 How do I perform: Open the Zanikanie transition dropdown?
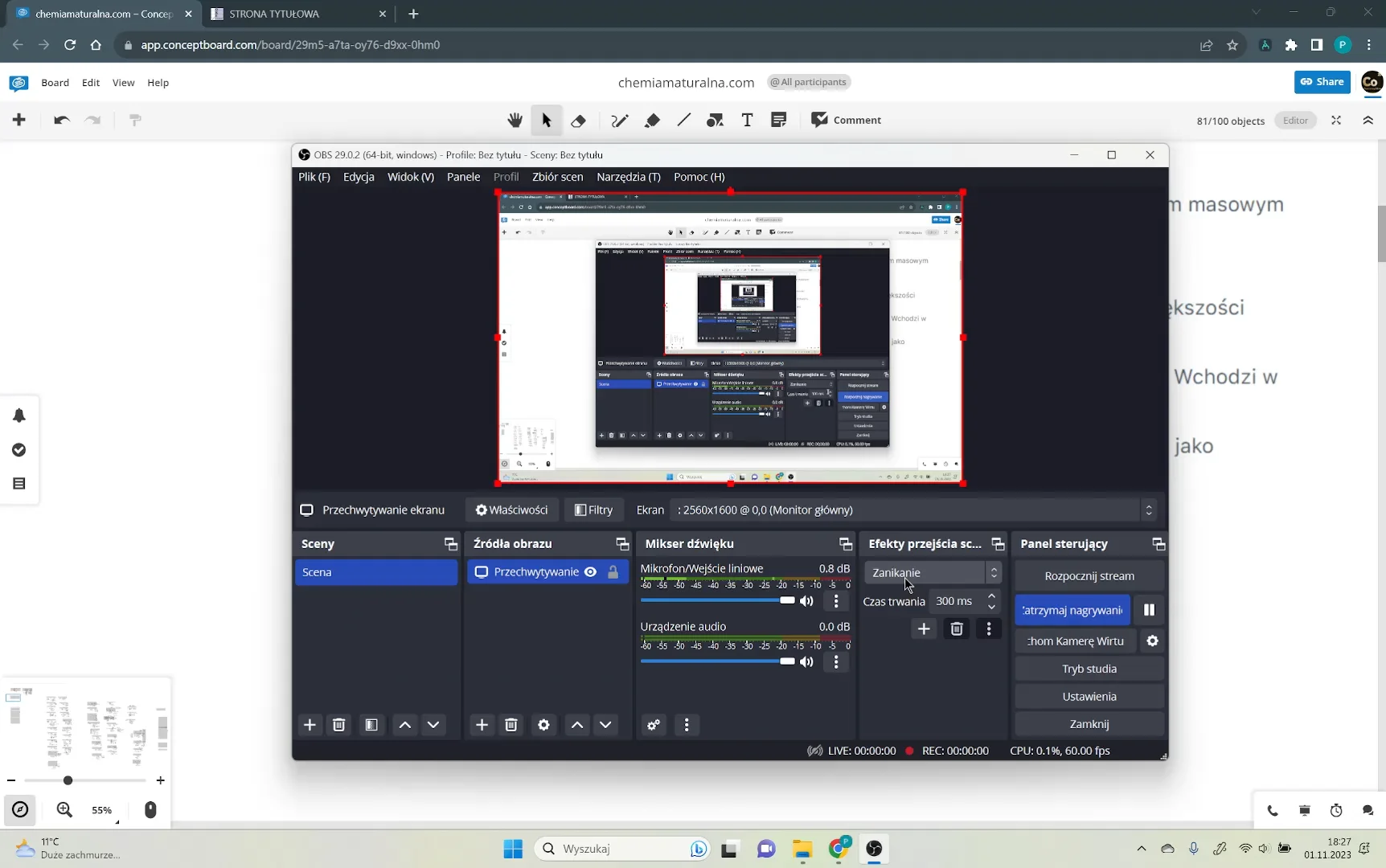pyautogui.click(x=933, y=572)
